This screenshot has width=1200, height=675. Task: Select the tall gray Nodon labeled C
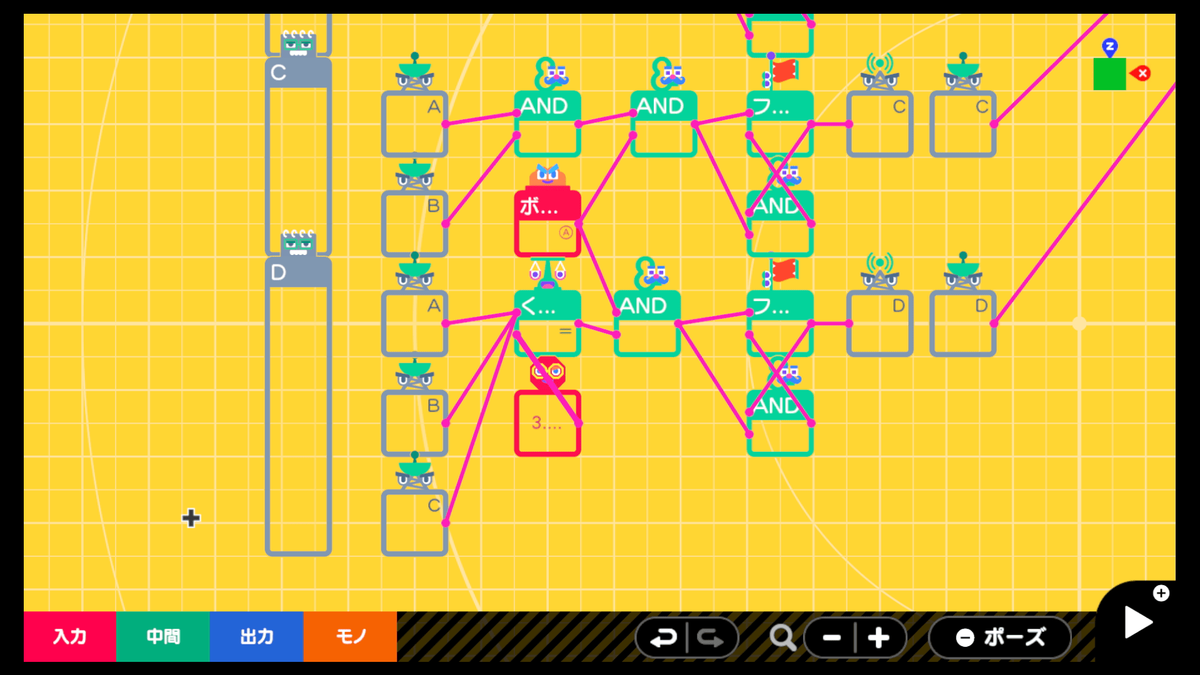pyautogui.click(x=298, y=156)
